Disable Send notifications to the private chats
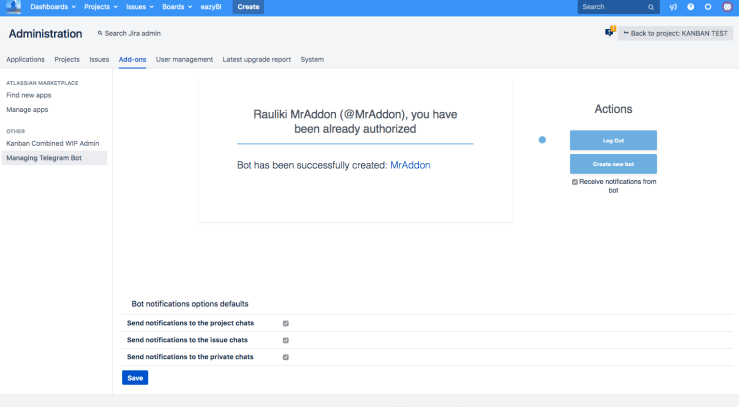Viewport: 739px width, 407px height. tap(286, 357)
